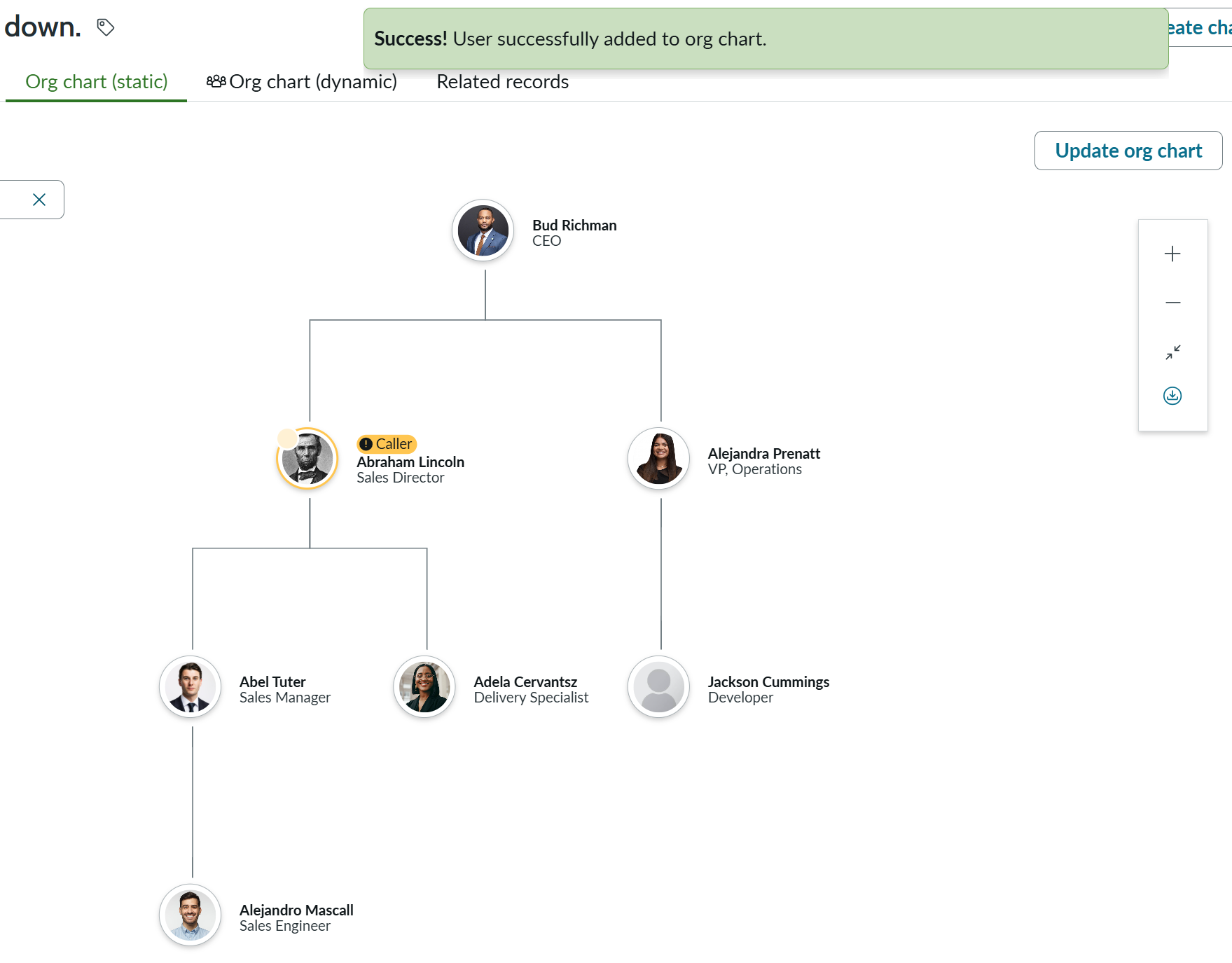Select the Org chart (static) tab
Viewport: 1232px width, 963px height.
(x=96, y=81)
